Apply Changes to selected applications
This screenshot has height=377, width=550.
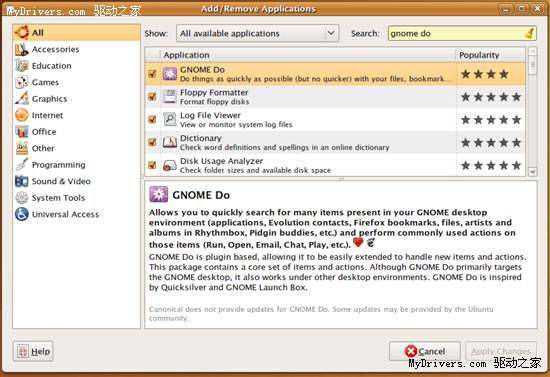(x=501, y=351)
